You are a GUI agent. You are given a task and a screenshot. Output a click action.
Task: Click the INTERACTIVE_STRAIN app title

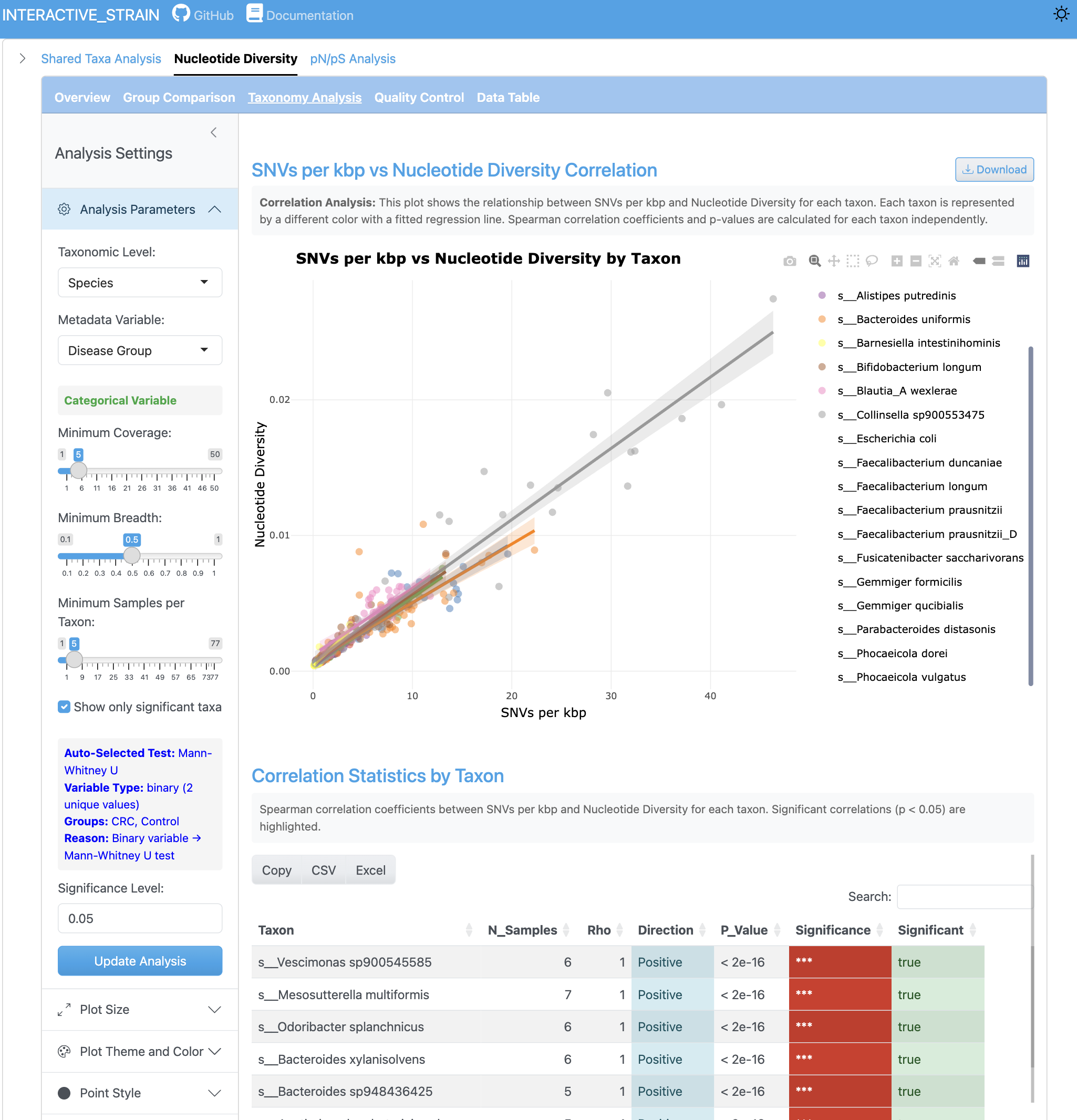tap(80, 15)
